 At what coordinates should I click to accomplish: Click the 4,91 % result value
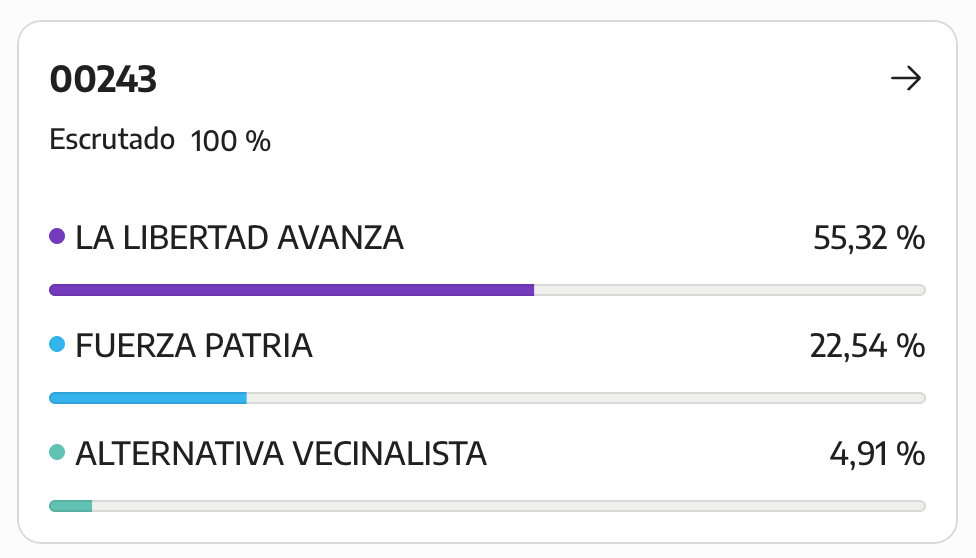[x=877, y=453]
